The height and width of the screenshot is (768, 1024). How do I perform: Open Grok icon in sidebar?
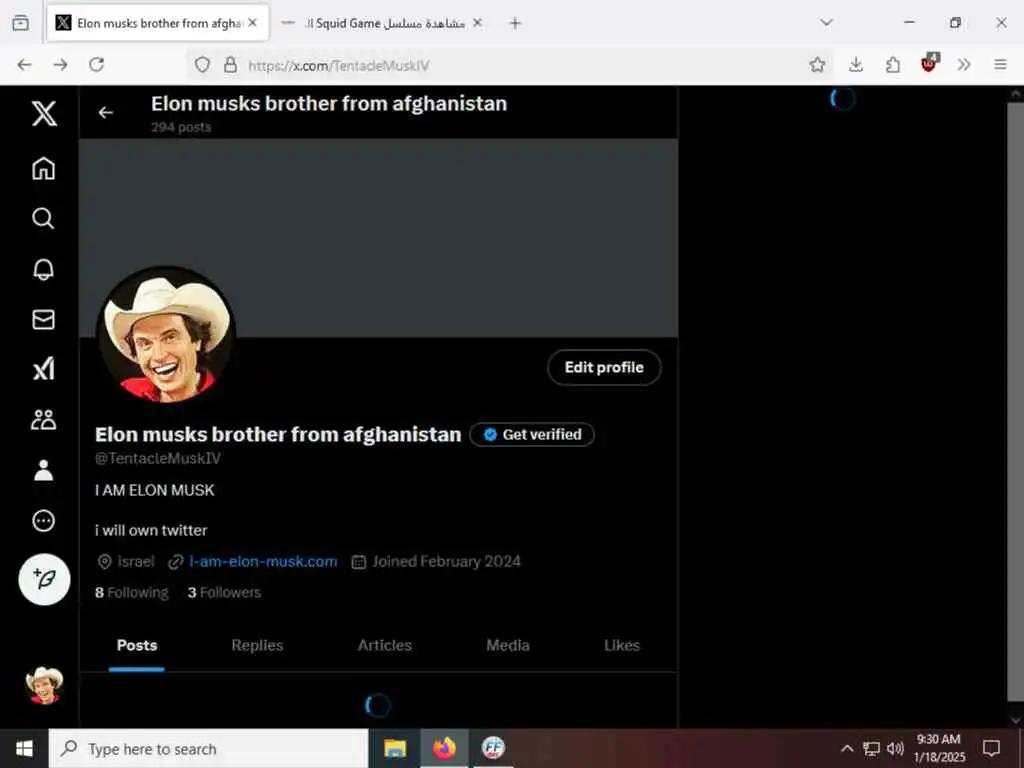click(44, 369)
